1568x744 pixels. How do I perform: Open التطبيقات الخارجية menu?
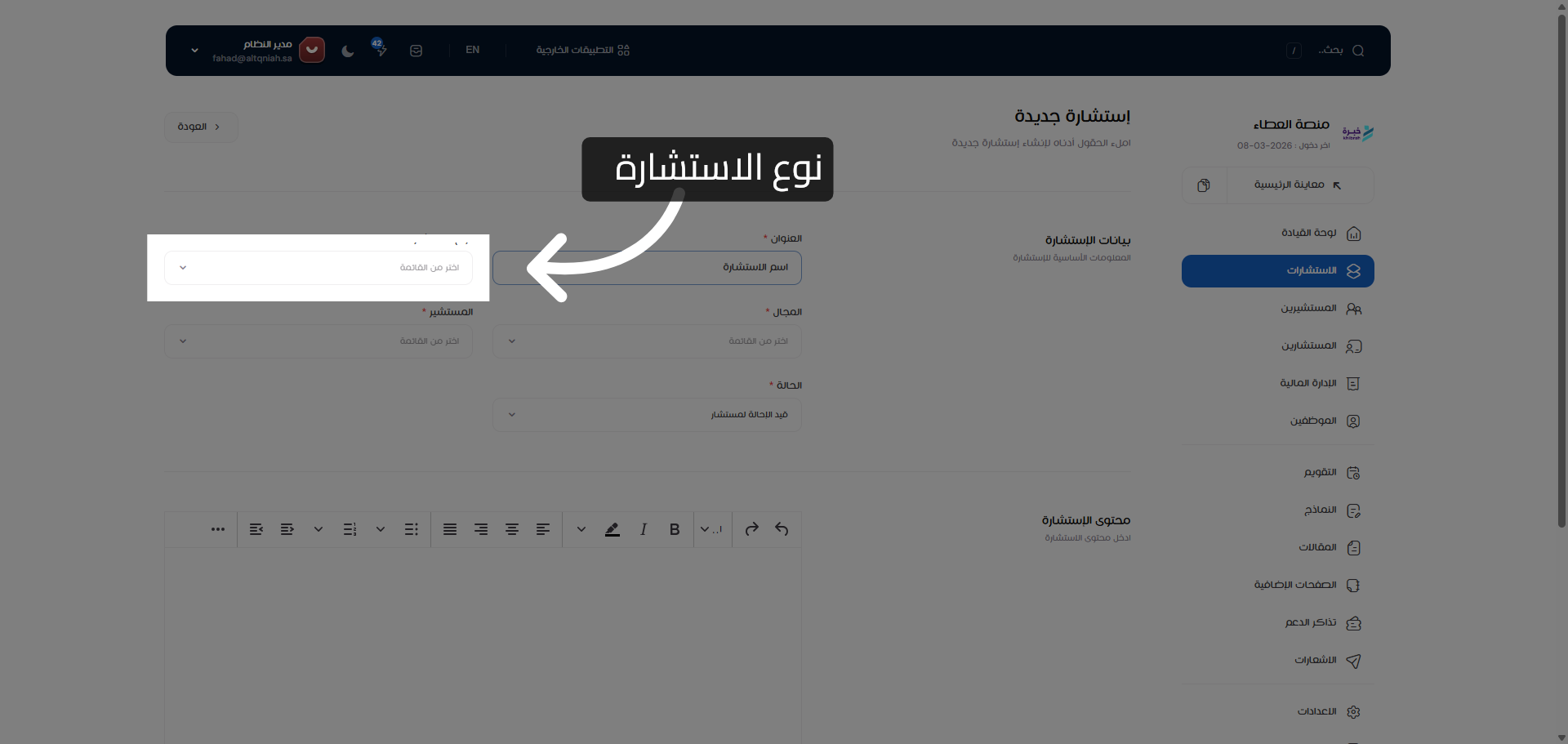coord(583,50)
